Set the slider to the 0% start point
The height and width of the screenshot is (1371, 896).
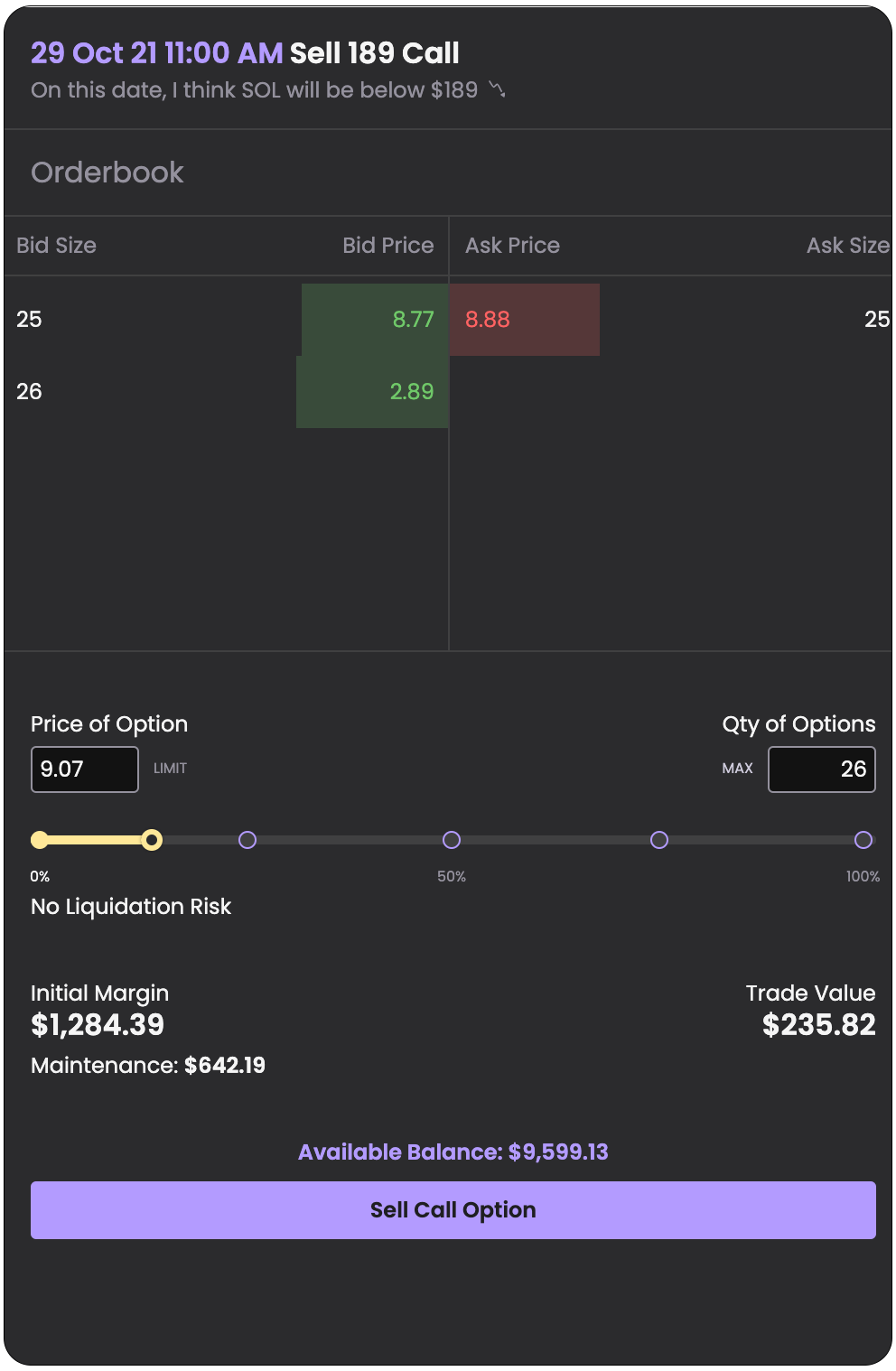coord(40,841)
